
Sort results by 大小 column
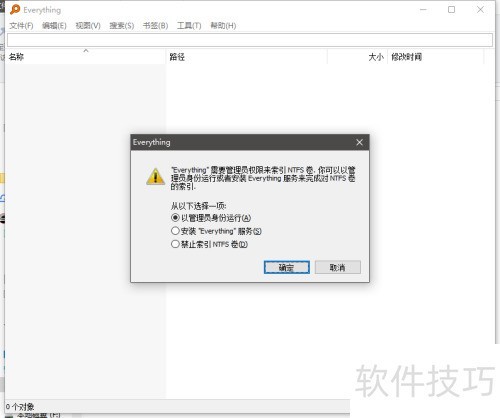click(357, 57)
